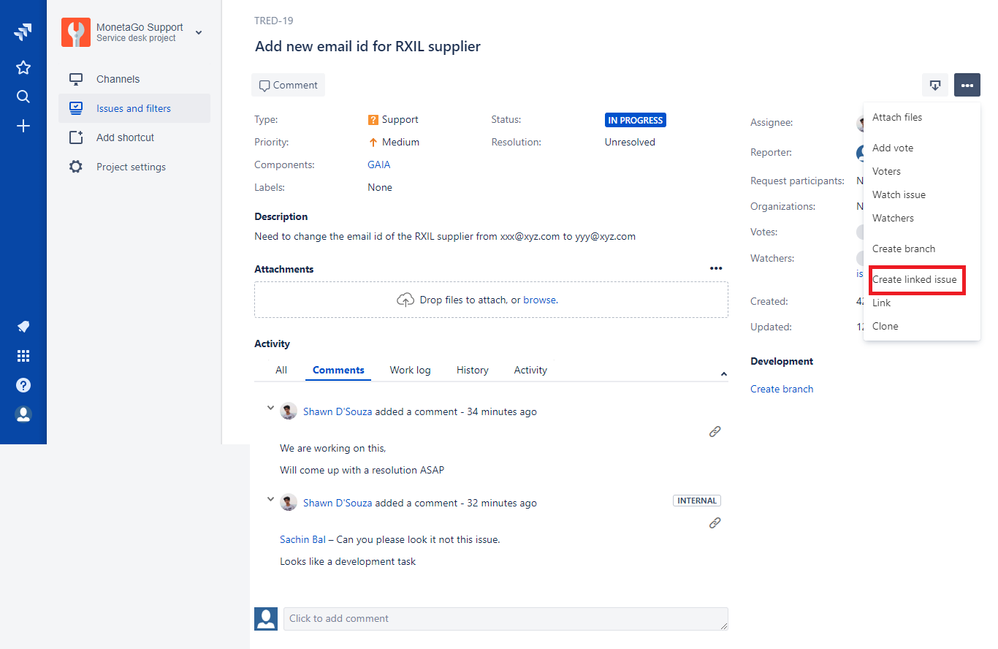Click the MonetaGo Support project avatar

point(76,32)
